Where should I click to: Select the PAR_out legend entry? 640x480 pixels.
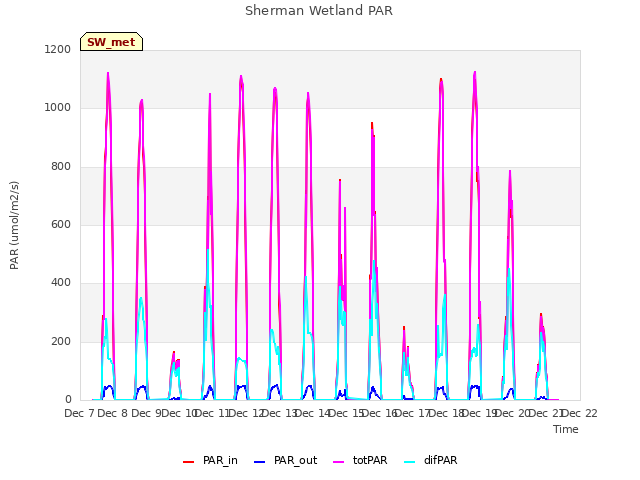285,460
